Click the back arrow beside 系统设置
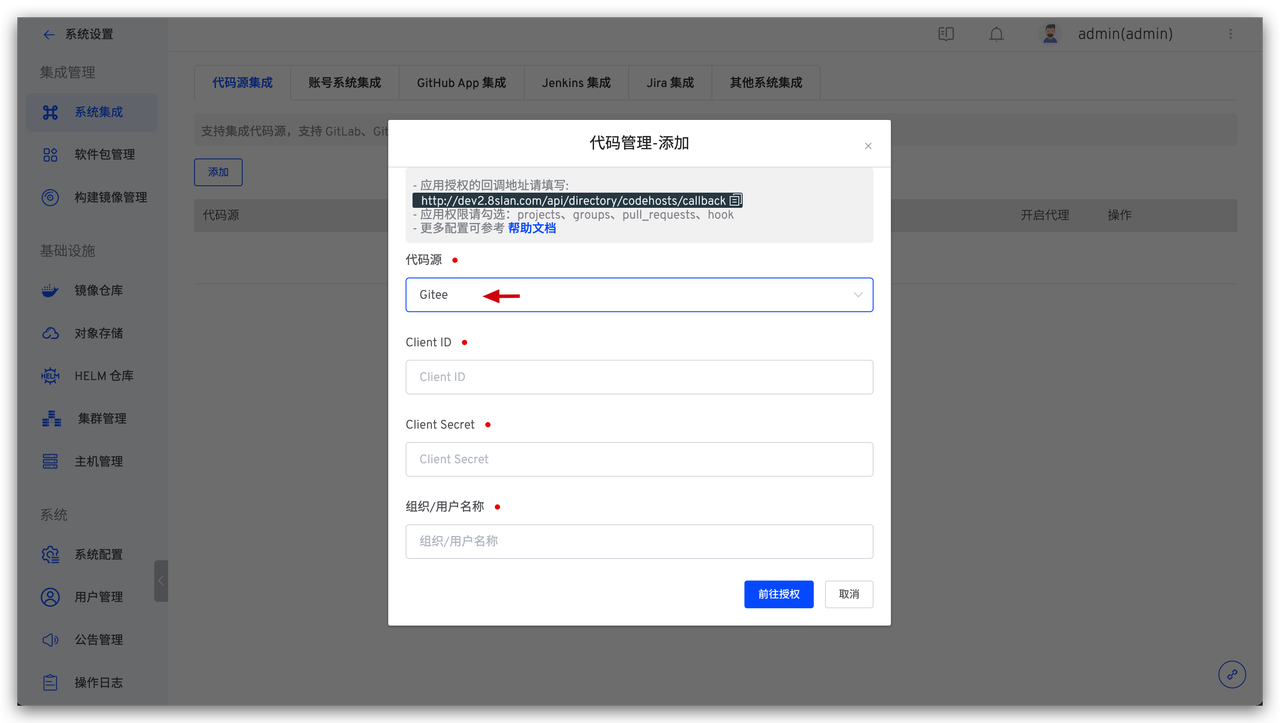Screen dimensions: 1280x723 [49, 34]
